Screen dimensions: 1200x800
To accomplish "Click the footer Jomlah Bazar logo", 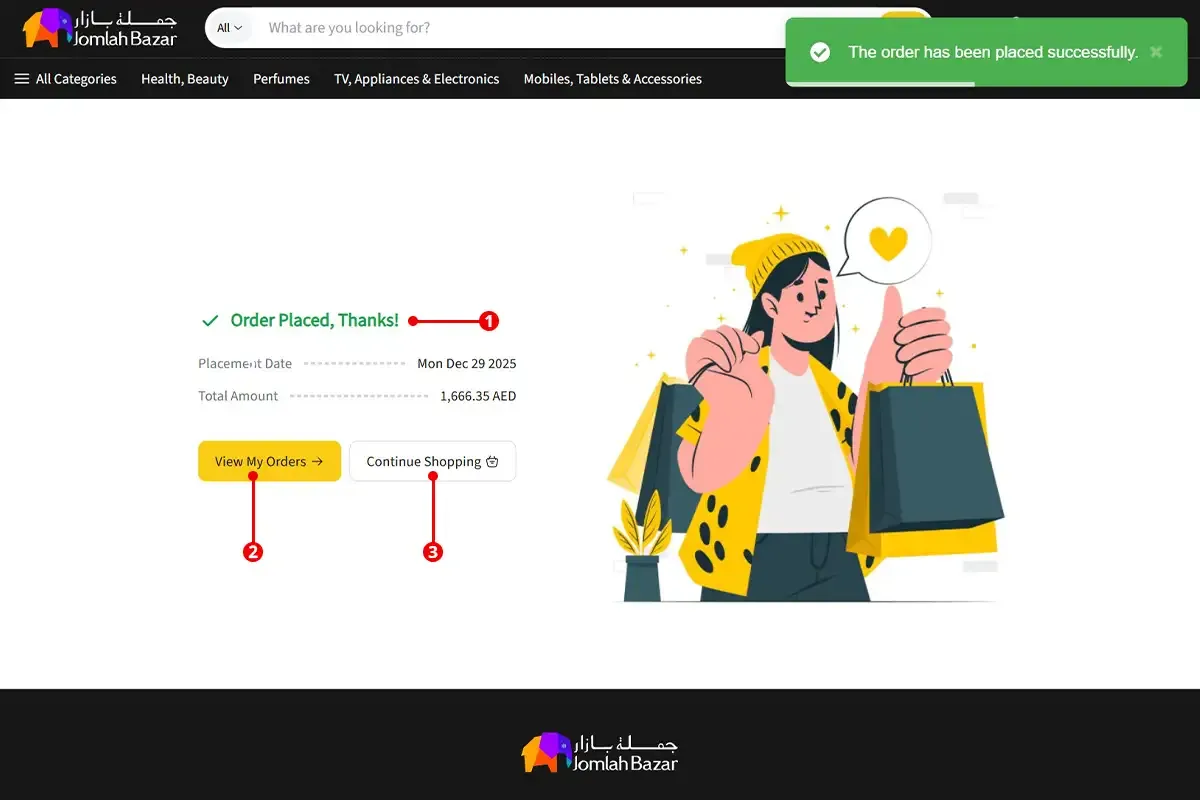I will [x=600, y=752].
